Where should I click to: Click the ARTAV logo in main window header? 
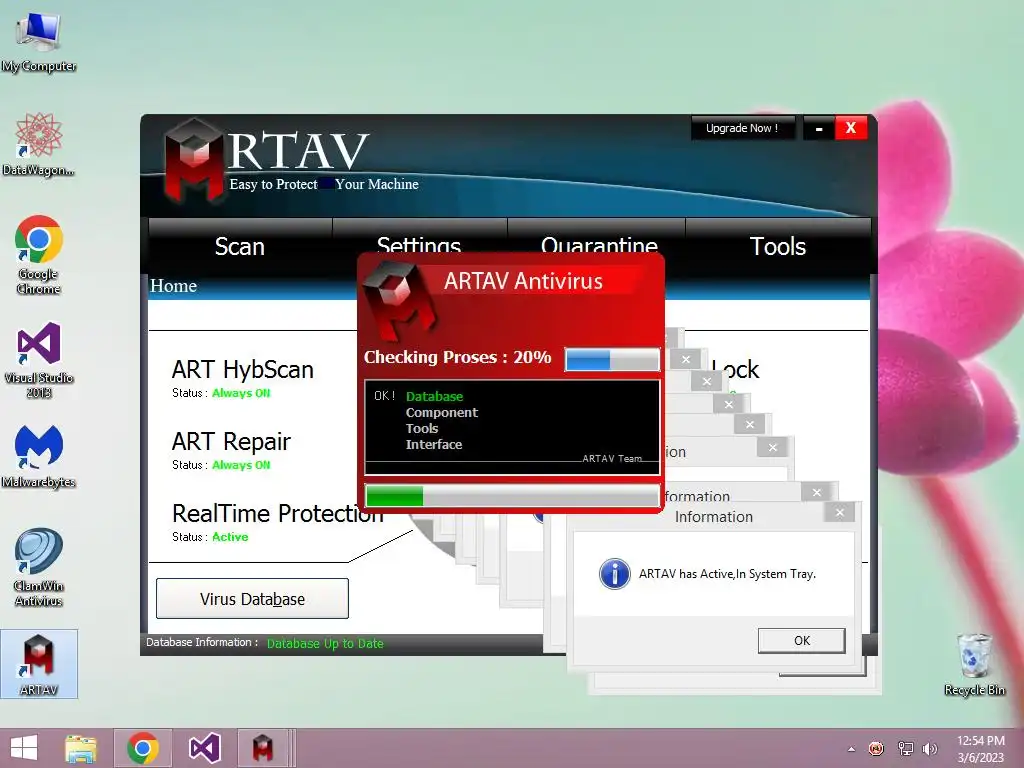pos(195,161)
